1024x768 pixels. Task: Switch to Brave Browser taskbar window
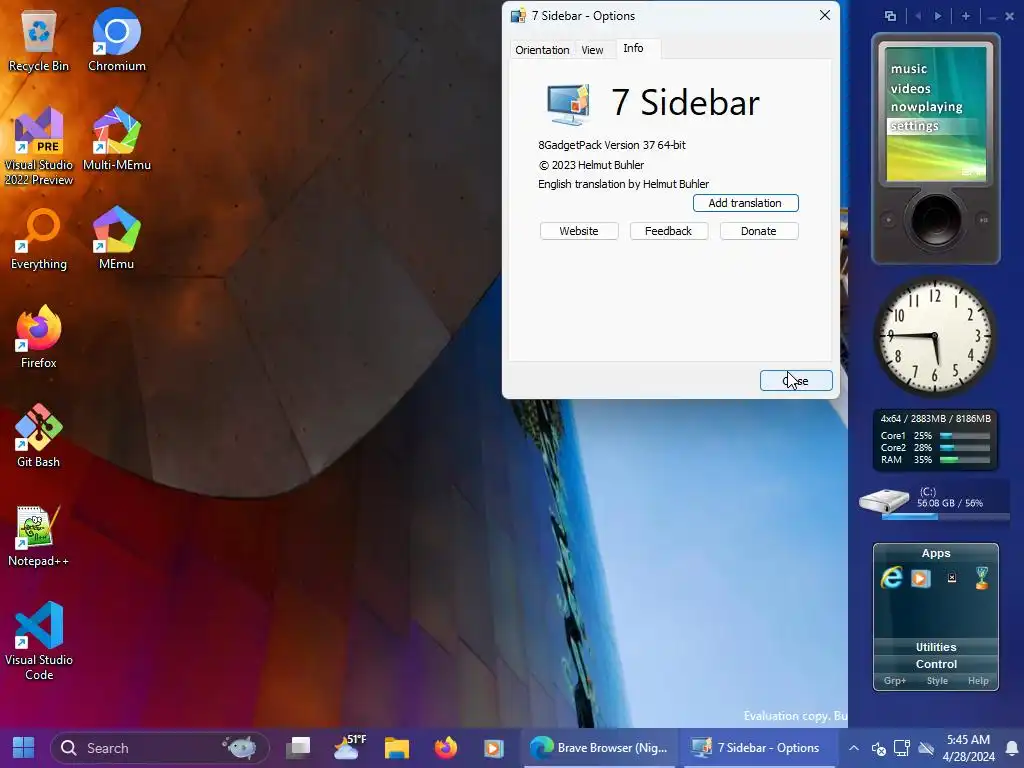click(599, 748)
